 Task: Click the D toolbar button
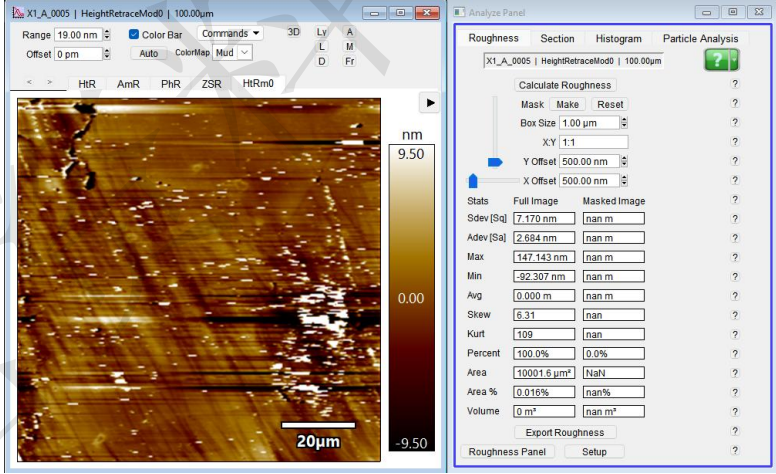point(322,61)
